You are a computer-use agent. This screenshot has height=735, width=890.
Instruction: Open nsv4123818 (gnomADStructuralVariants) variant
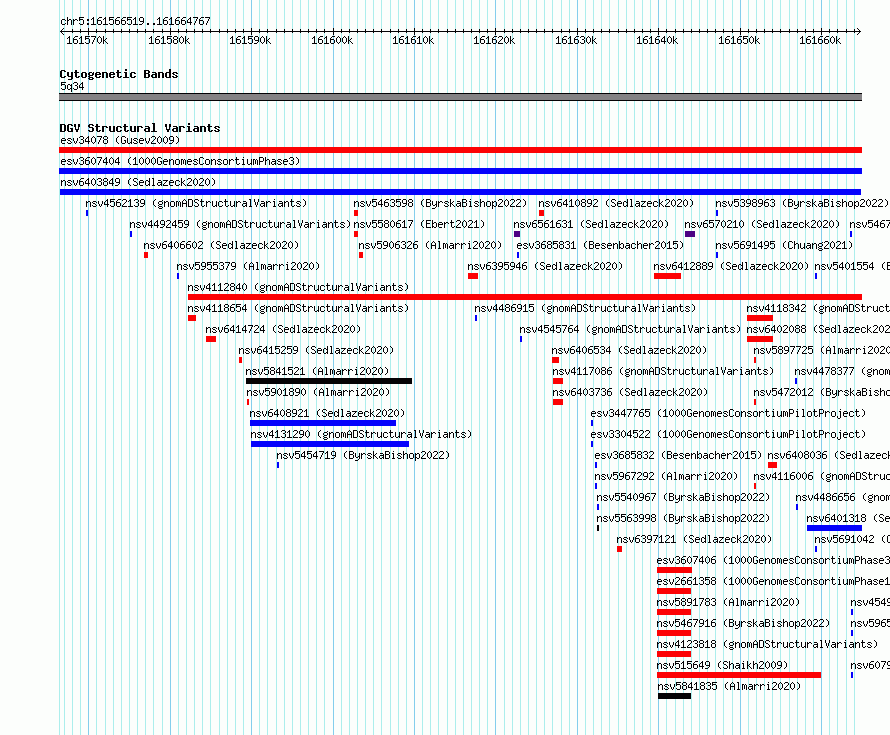click(x=767, y=644)
